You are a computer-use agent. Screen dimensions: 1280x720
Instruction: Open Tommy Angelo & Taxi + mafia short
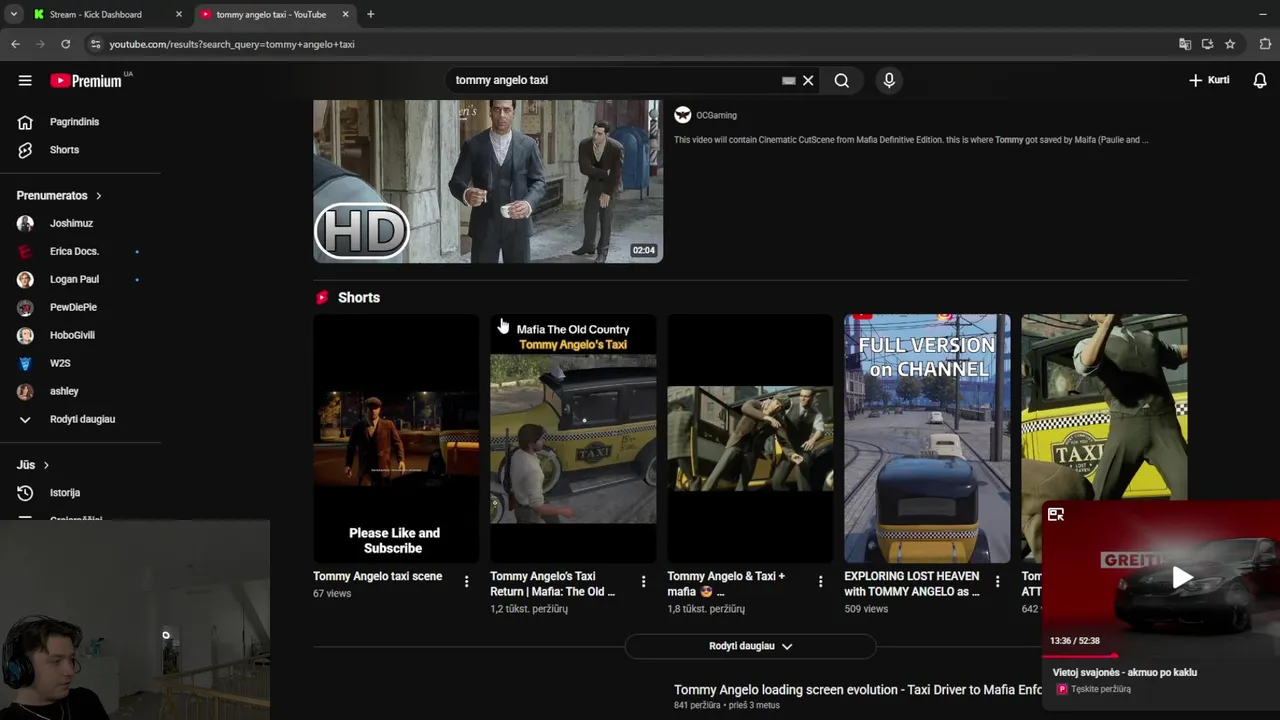(x=750, y=439)
